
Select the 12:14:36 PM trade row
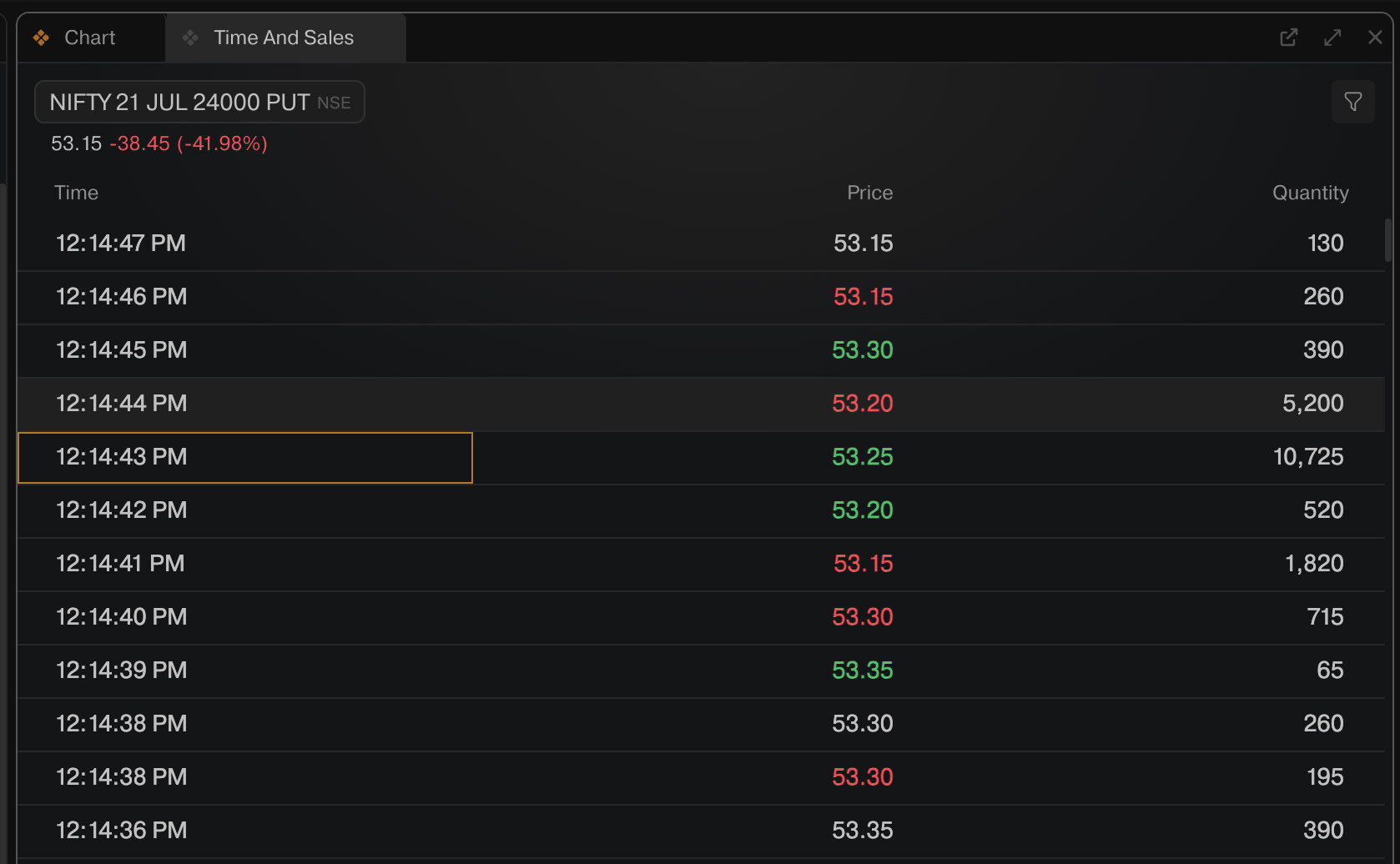701,831
